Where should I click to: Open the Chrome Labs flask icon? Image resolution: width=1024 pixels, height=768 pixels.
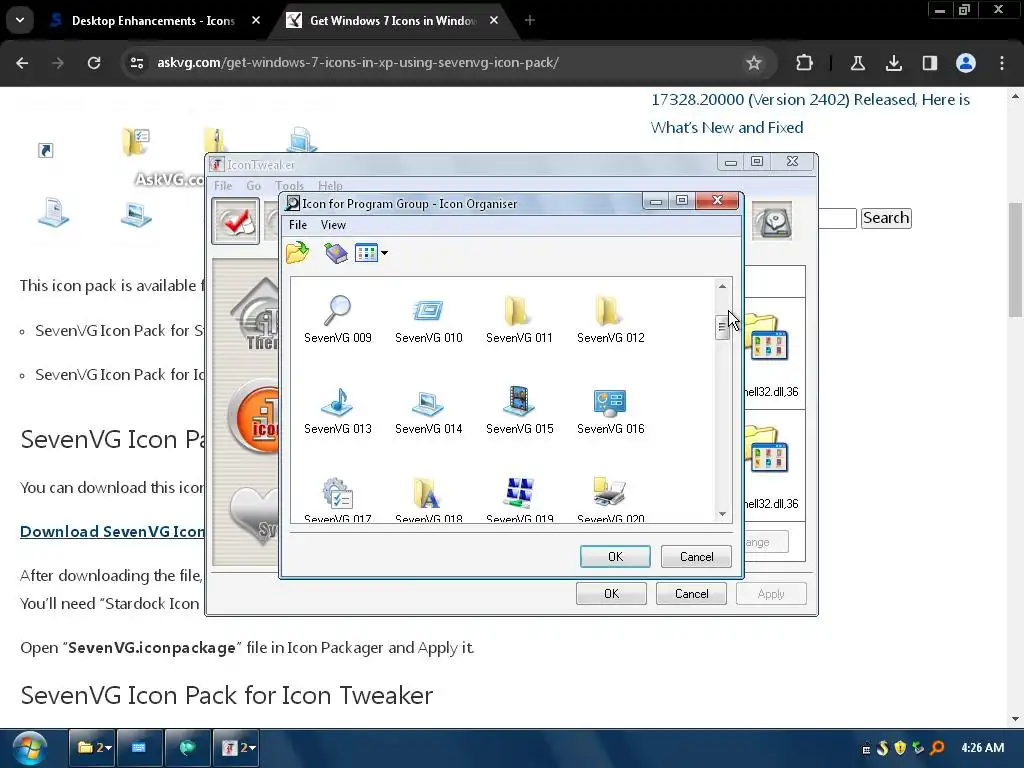(857, 63)
